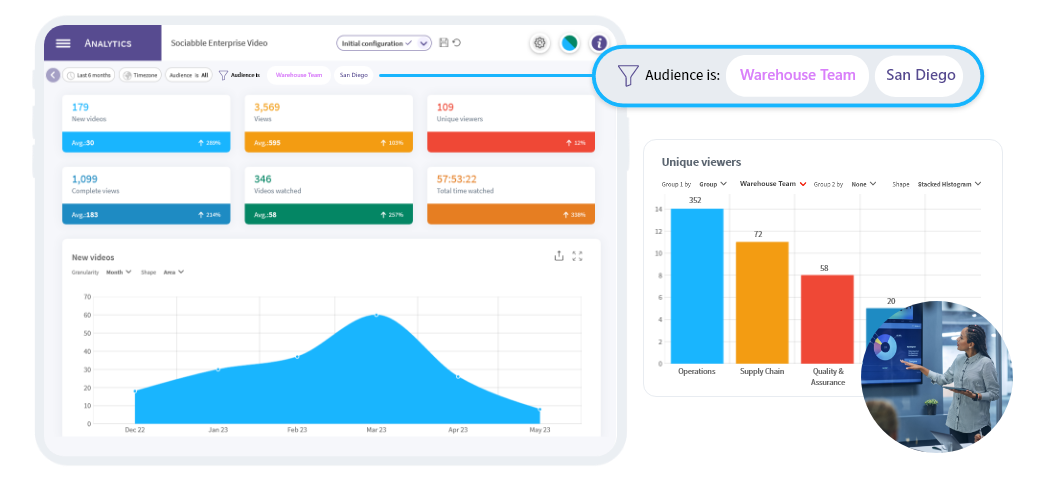Screen dimensions: 1040x480
Task: Click the Apr 23 data point on the chart
Action: 458,377
